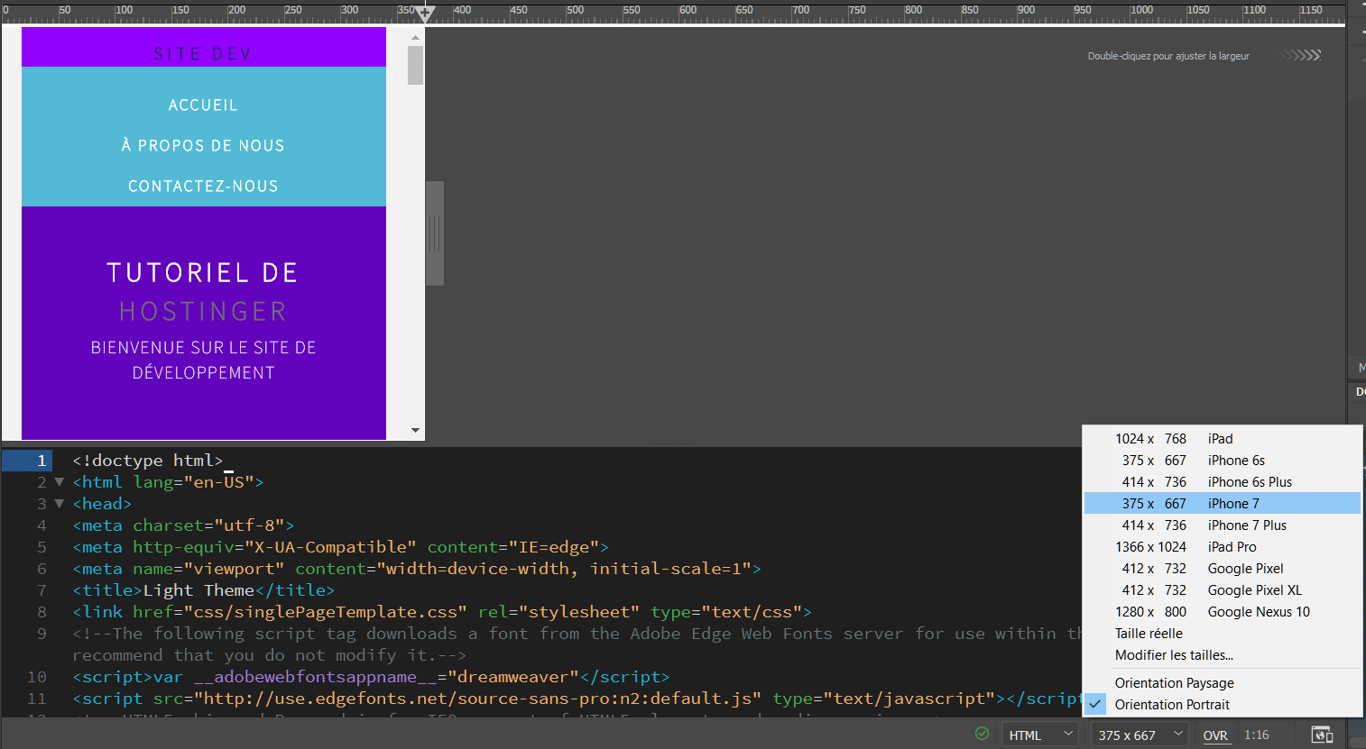Image resolution: width=1366 pixels, height=749 pixels.
Task: Choose iPhone 6s size preset
Action: (x=1222, y=461)
